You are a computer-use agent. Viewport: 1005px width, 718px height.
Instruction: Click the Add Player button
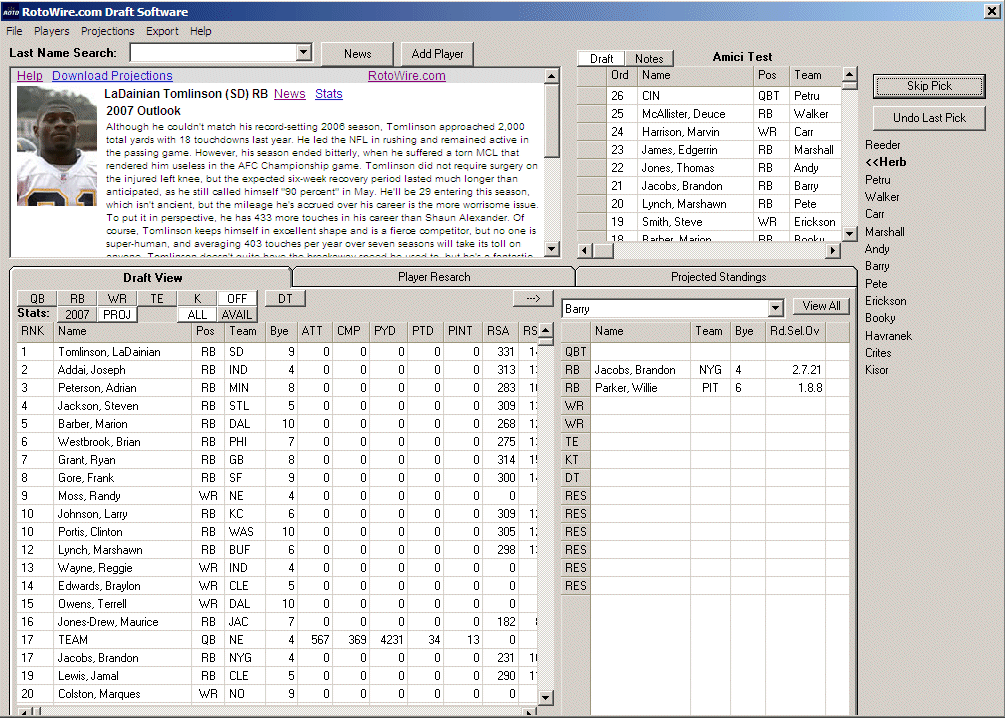coord(437,54)
